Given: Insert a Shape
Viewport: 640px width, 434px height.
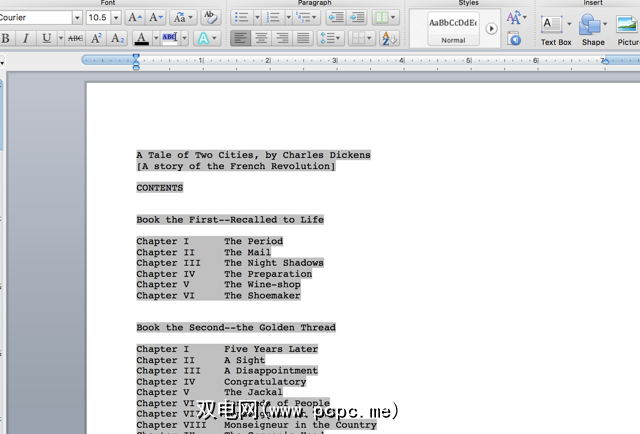Looking at the screenshot, I should click(590, 29).
